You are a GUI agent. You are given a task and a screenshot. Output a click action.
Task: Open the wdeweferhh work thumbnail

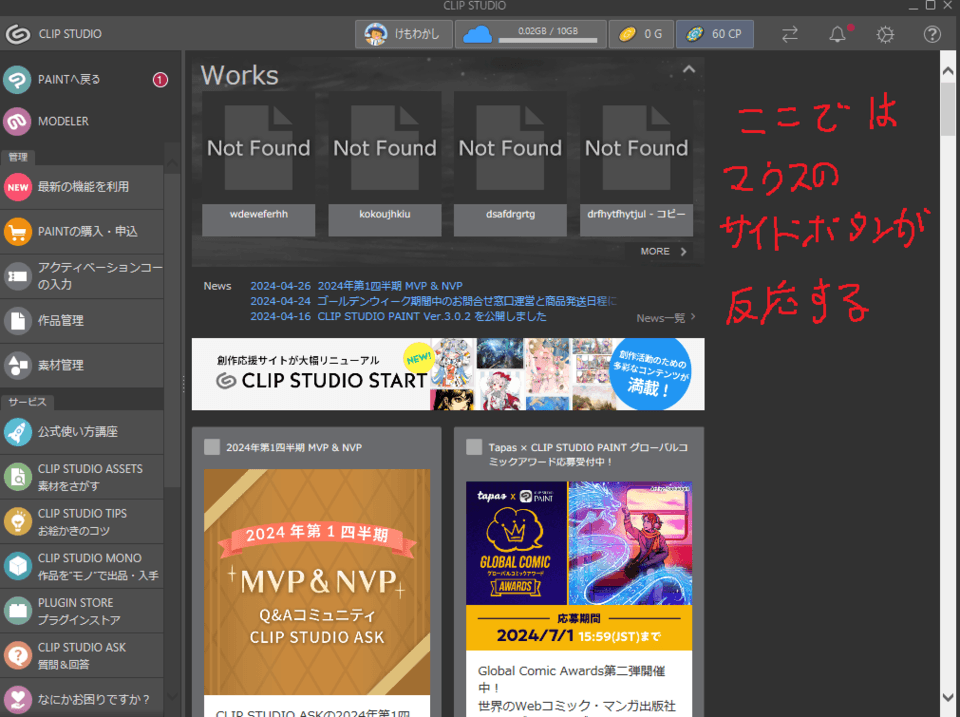[x=258, y=163]
